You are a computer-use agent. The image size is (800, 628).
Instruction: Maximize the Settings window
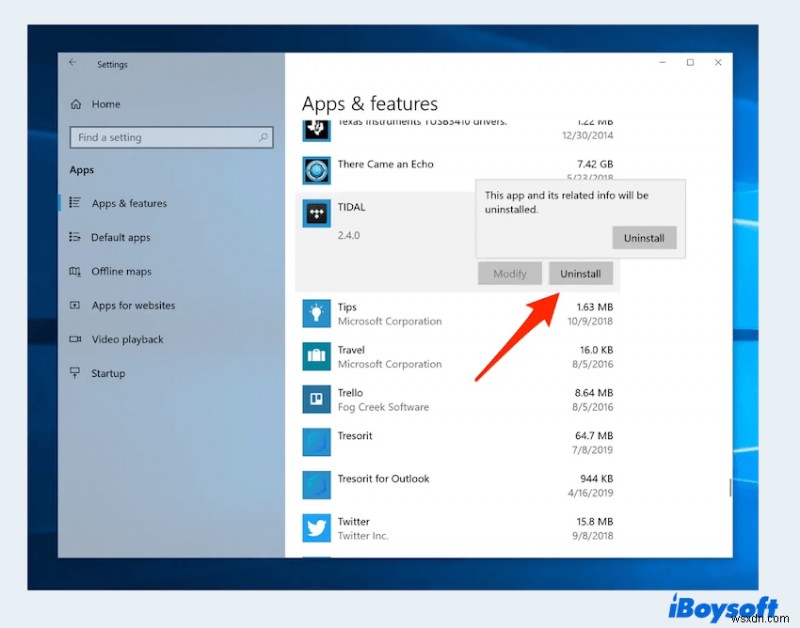[x=690, y=62]
